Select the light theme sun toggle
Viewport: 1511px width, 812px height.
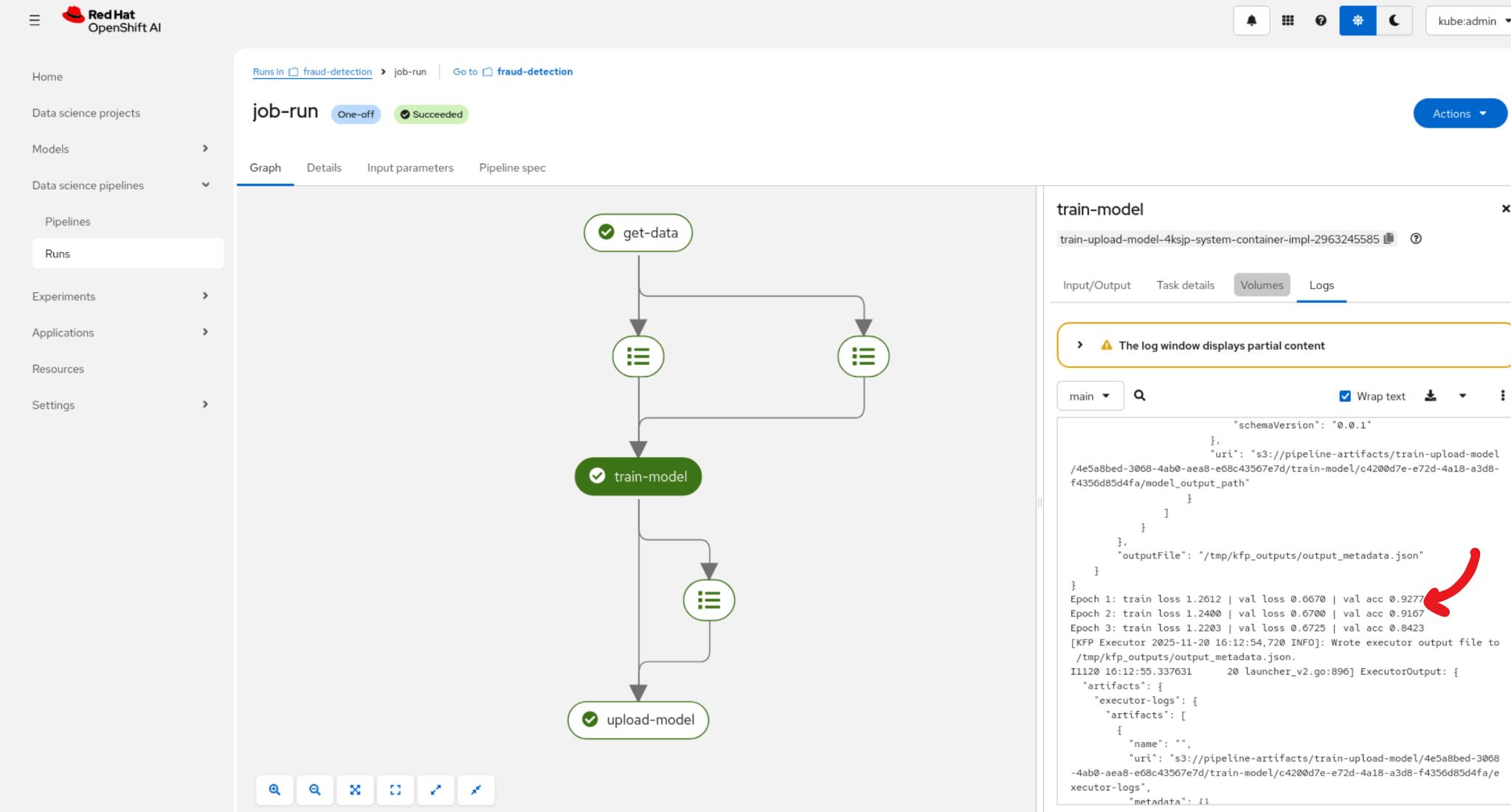[1358, 21]
